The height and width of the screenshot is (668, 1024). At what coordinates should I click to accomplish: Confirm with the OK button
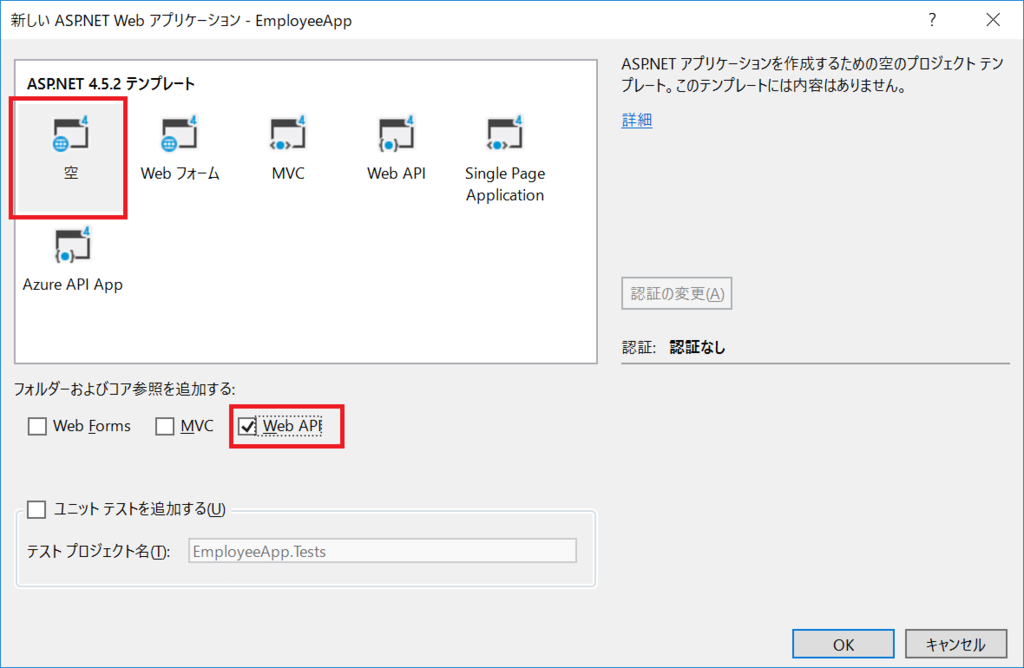pyautogui.click(x=843, y=644)
